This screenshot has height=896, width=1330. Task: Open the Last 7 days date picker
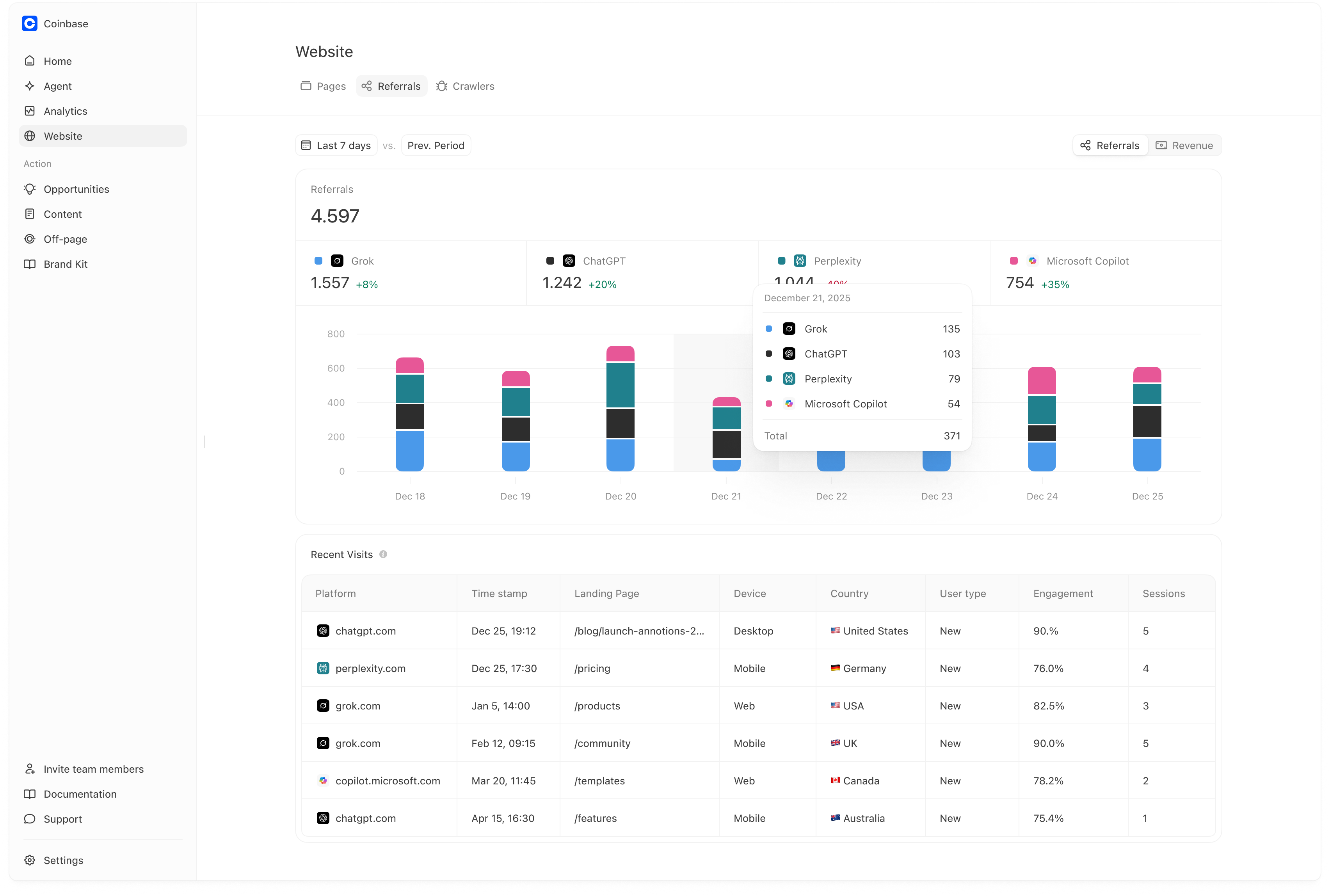click(x=336, y=146)
